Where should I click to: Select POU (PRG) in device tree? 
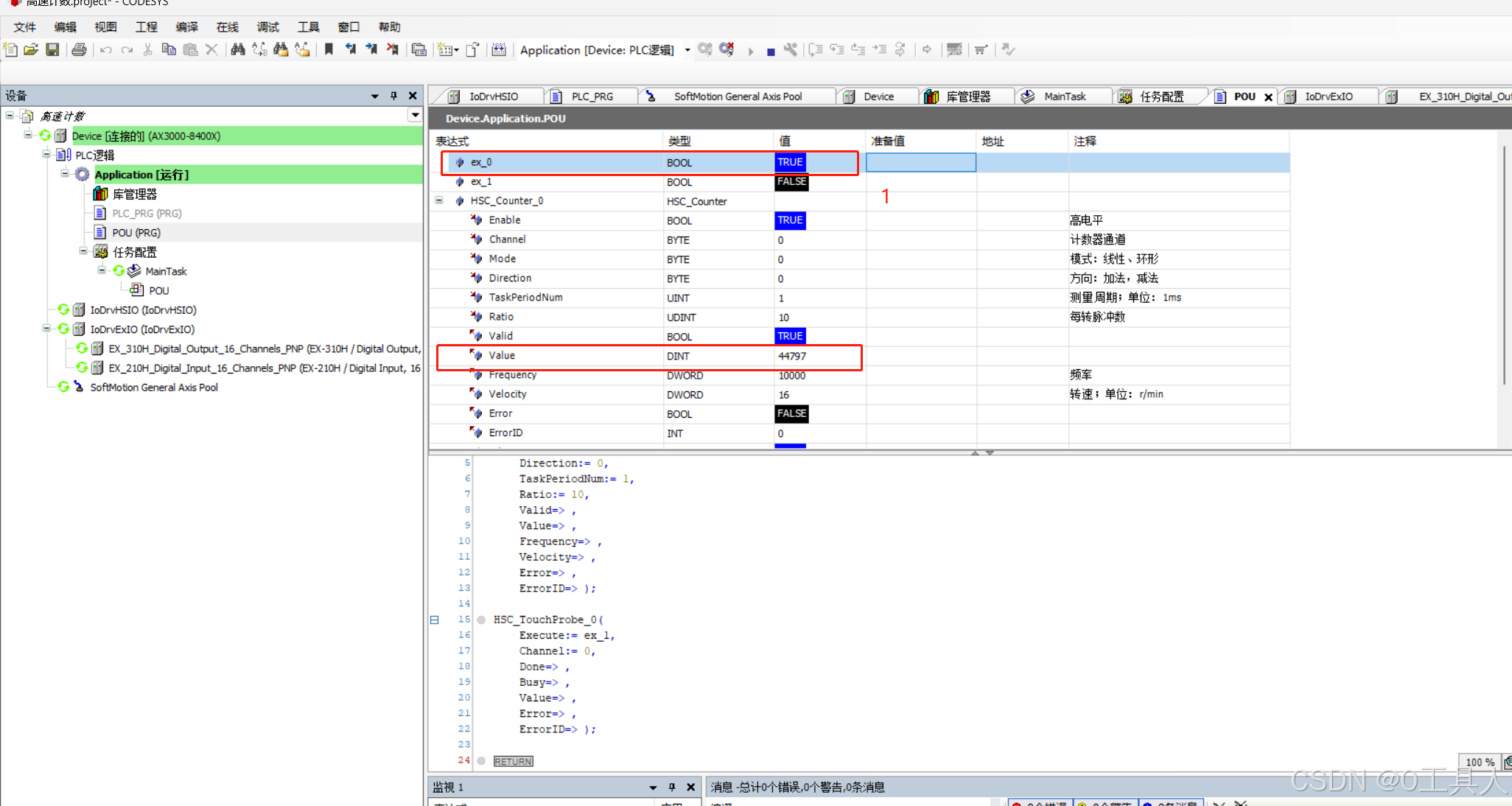pyautogui.click(x=136, y=232)
